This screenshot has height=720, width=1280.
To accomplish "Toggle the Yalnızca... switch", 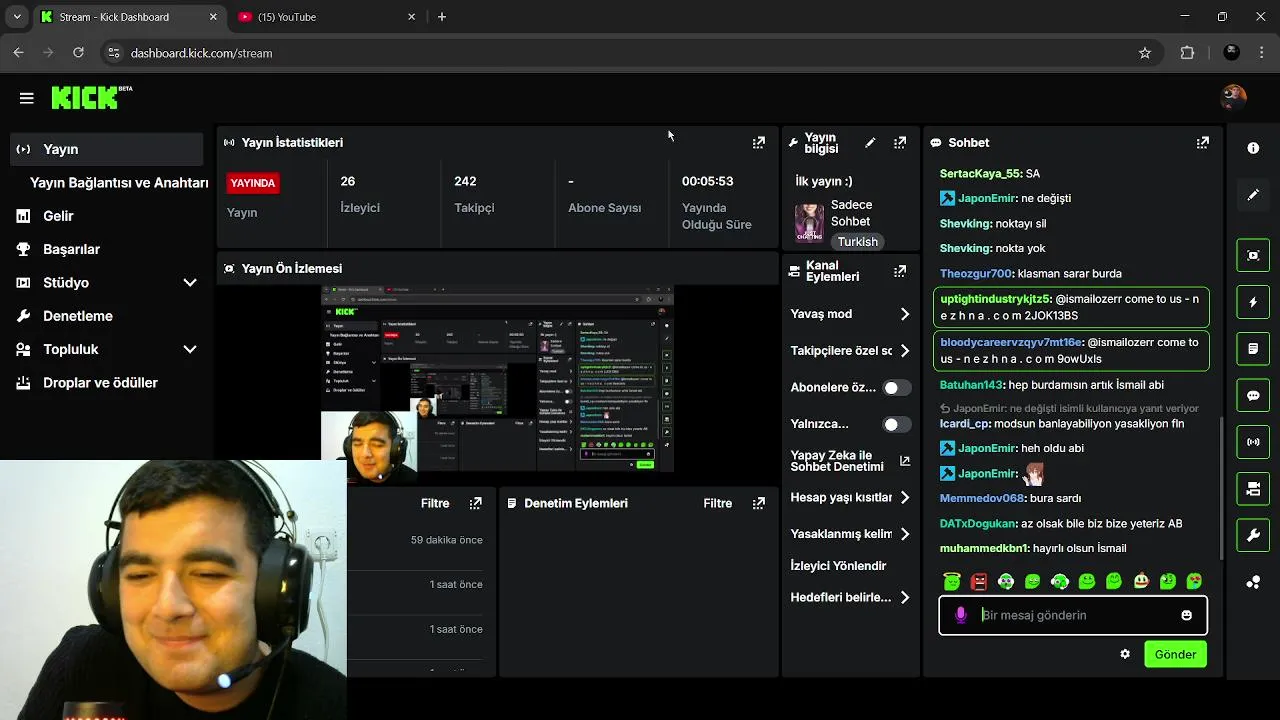I will coord(897,424).
